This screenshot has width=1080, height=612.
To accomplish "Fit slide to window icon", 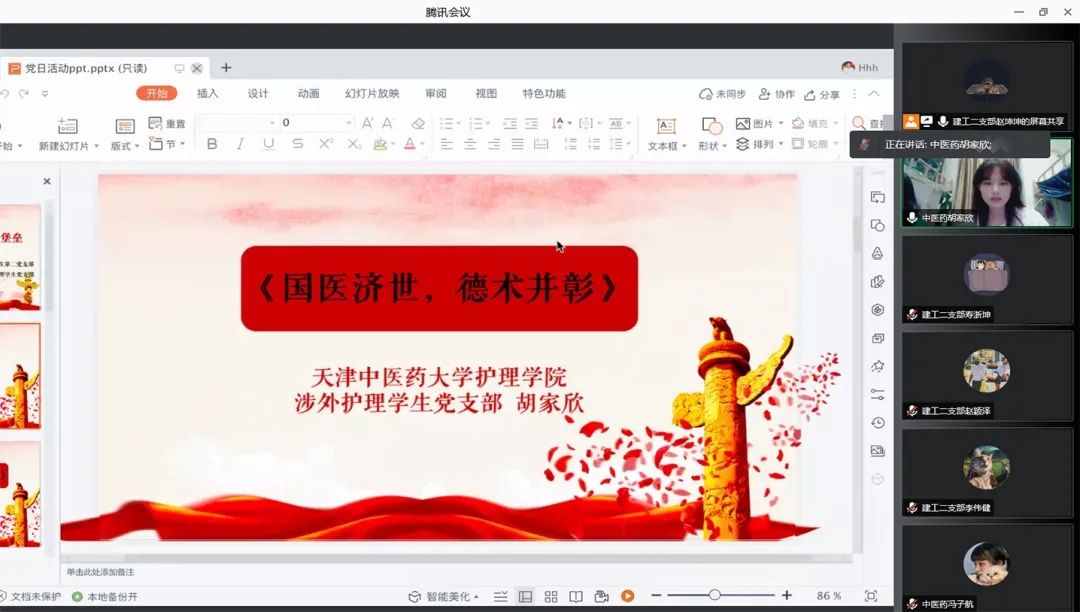I will pos(871,595).
